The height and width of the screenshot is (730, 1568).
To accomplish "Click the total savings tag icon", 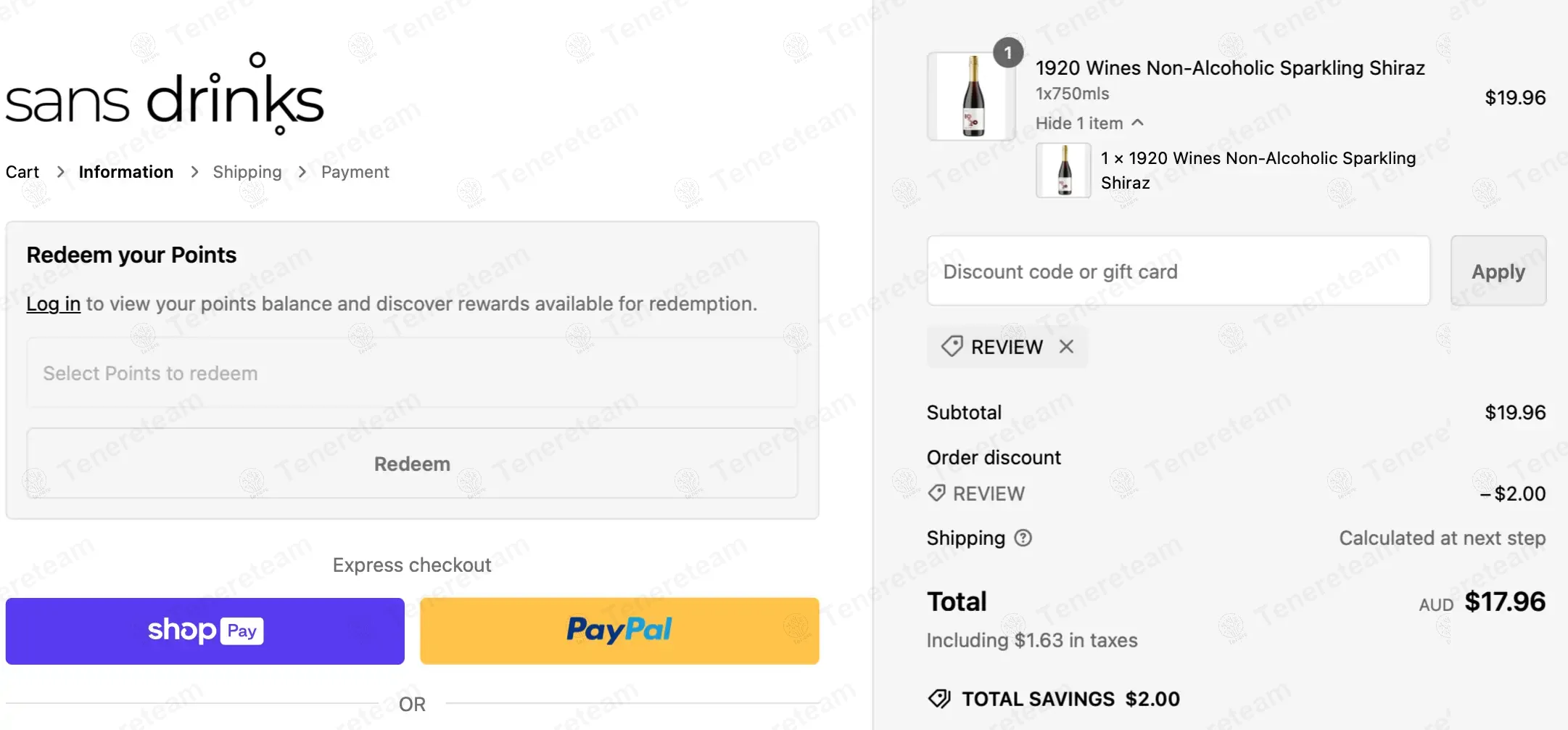I will pyautogui.click(x=939, y=699).
